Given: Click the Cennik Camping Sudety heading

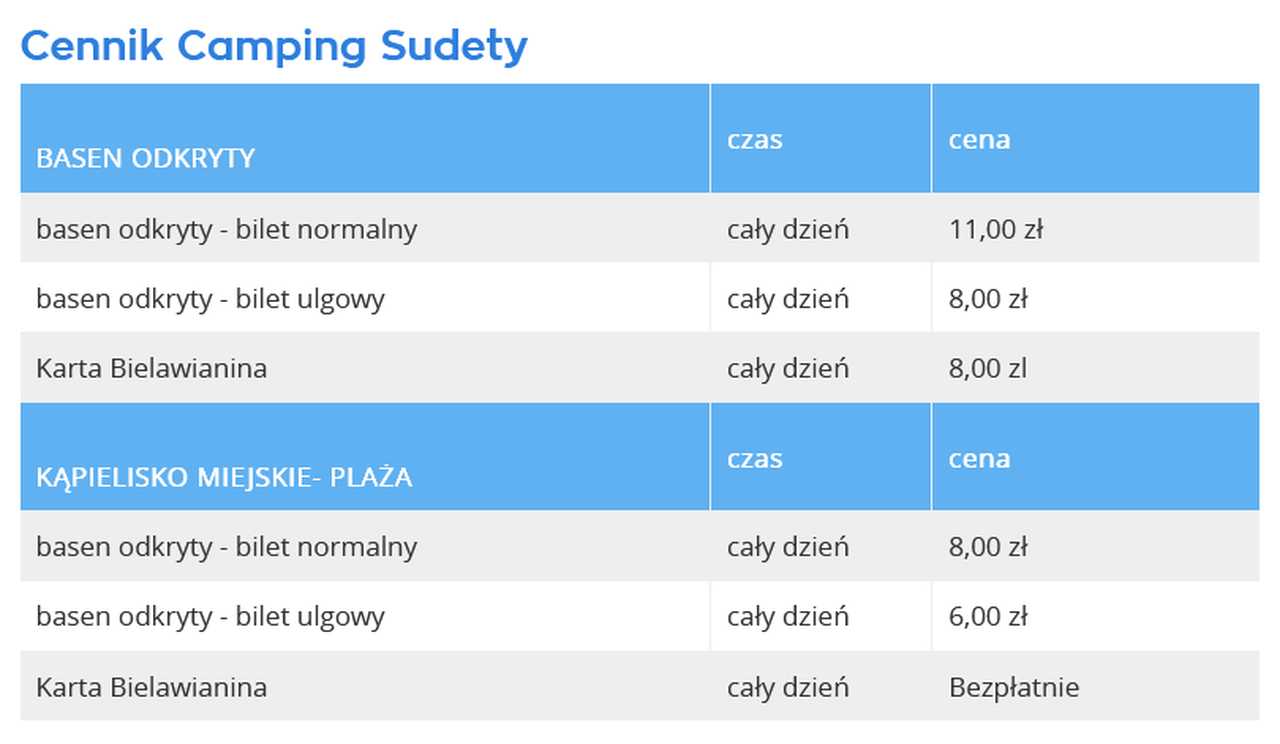Looking at the screenshot, I should tap(274, 46).
